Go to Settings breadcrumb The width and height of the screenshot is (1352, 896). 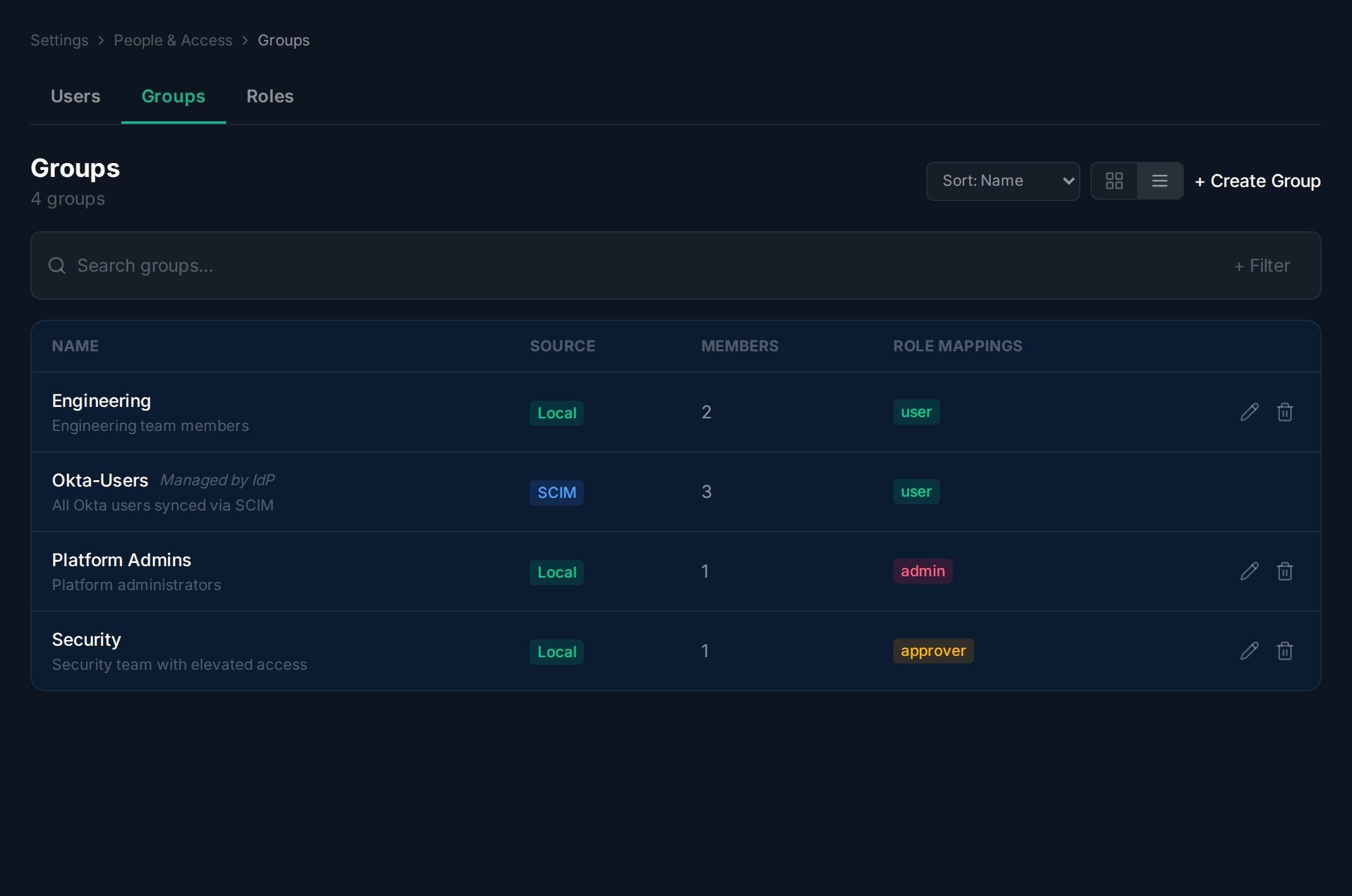pos(59,40)
